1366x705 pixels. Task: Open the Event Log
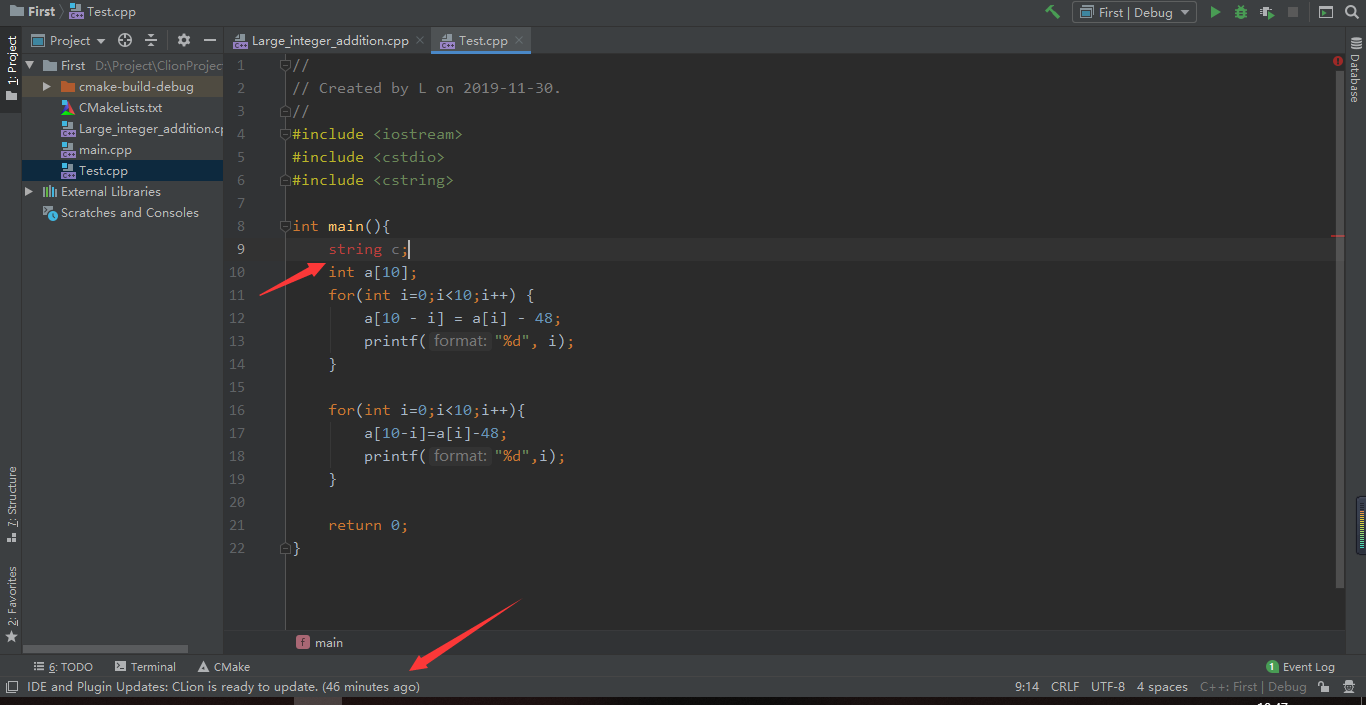(x=1300, y=667)
